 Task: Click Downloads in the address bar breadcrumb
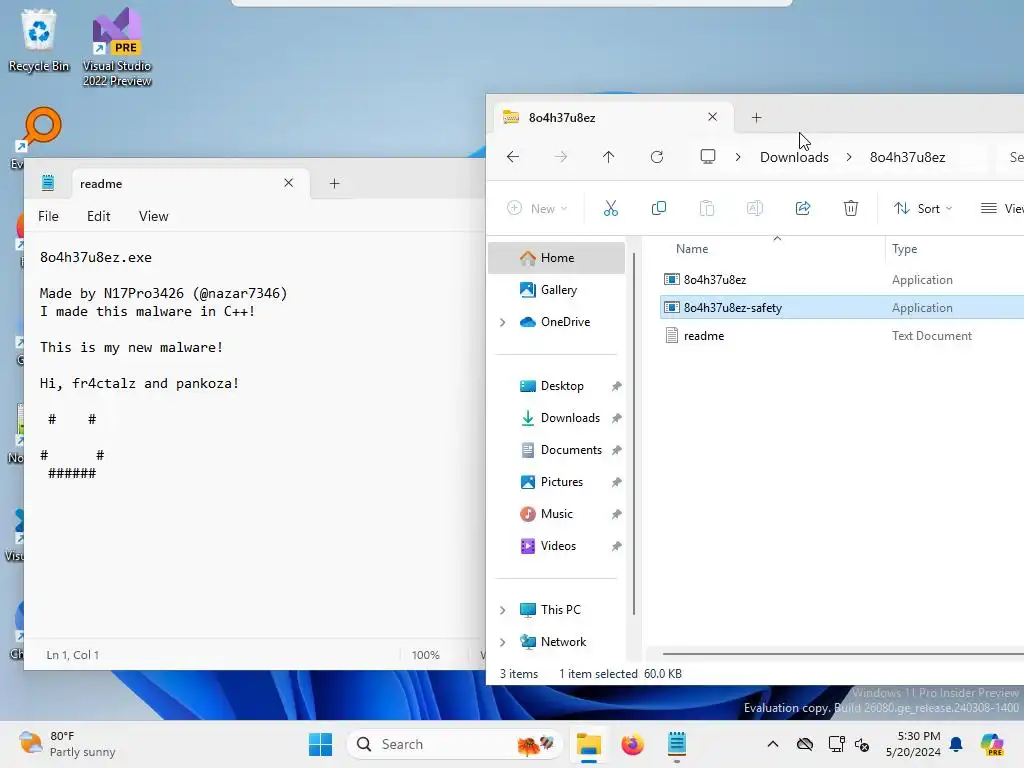pyautogui.click(x=794, y=157)
